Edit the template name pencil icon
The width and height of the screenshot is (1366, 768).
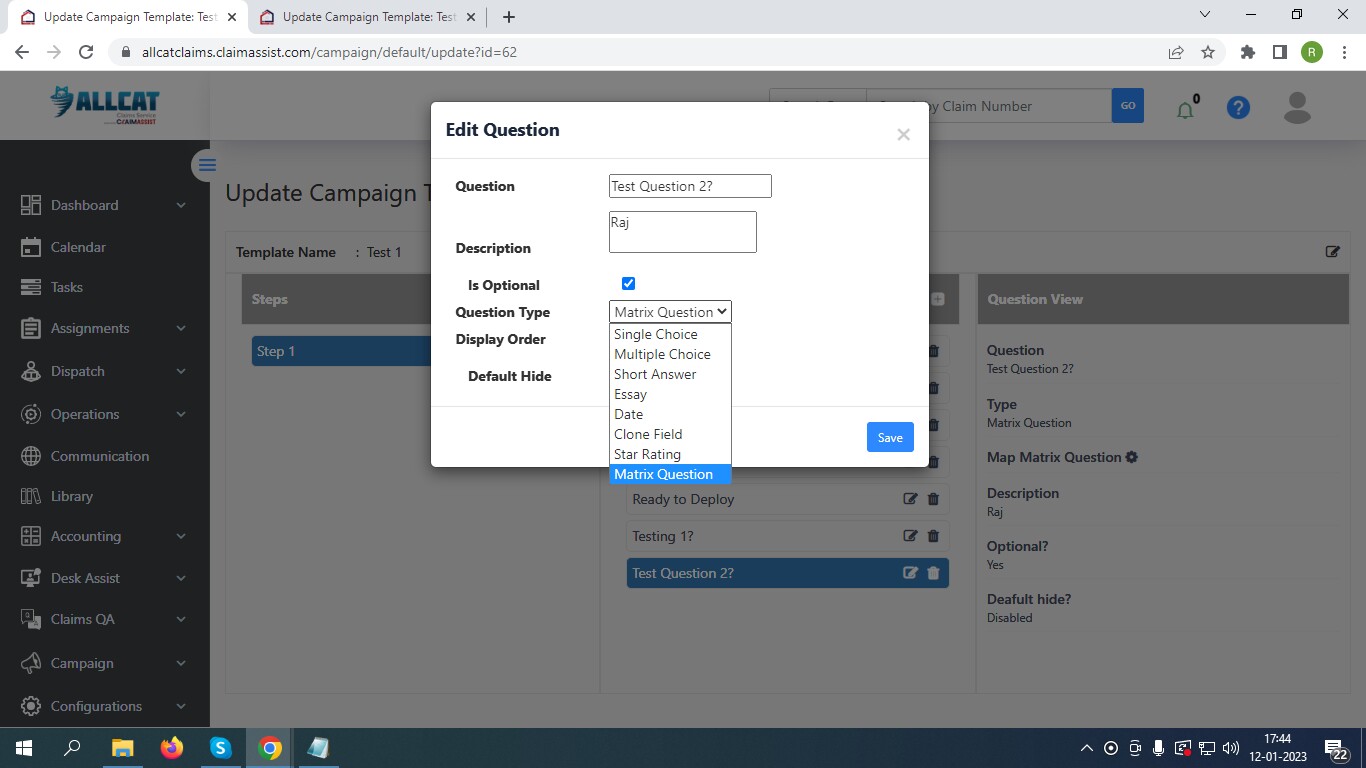click(1332, 252)
